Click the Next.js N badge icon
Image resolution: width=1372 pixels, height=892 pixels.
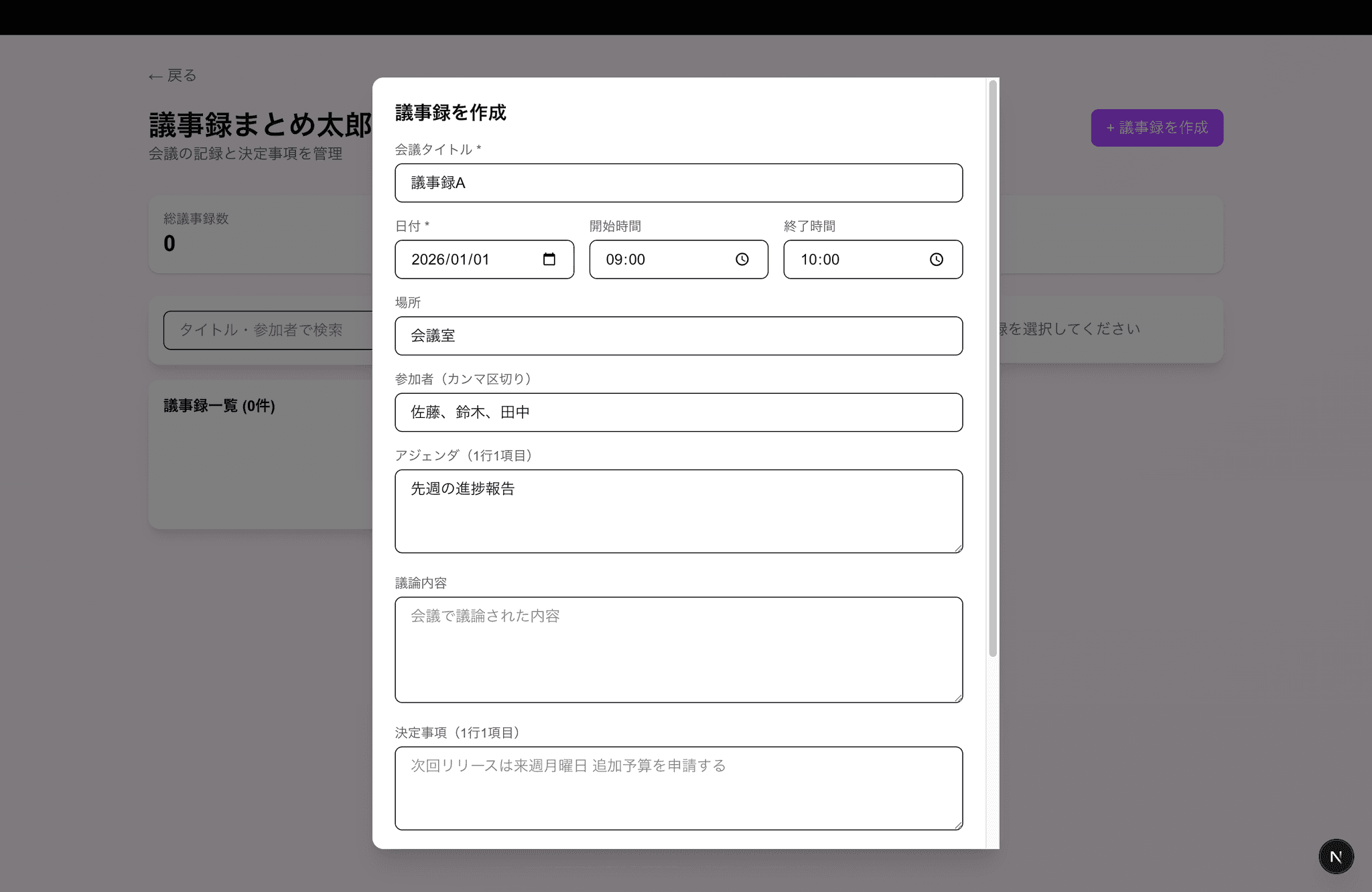pyautogui.click(x=1336, y=857)
